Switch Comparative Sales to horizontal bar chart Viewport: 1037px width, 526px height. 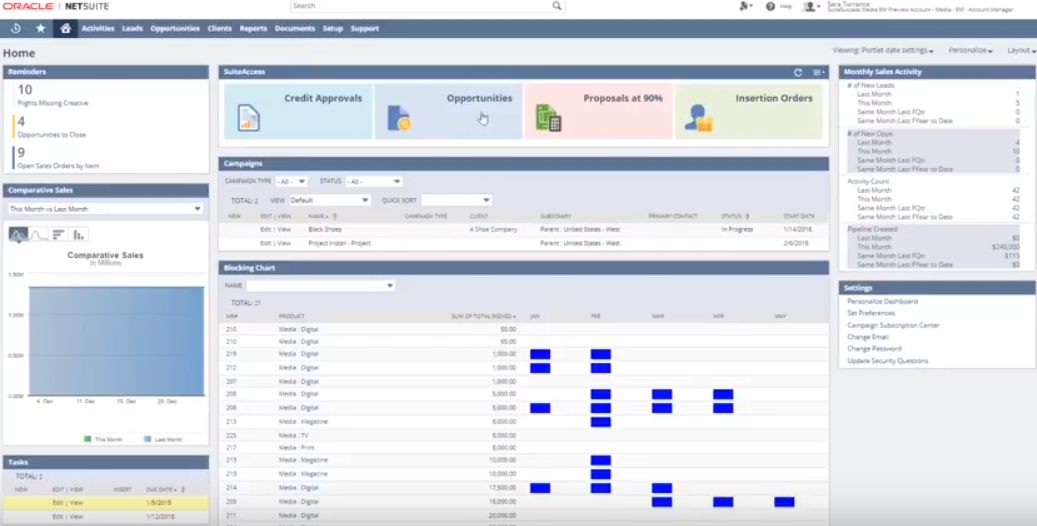59,234
